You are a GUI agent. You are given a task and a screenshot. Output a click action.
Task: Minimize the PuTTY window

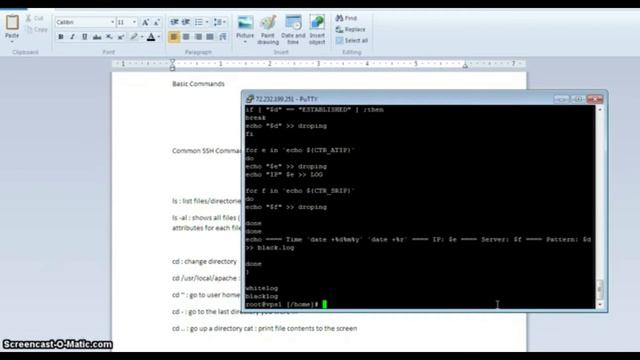pos(561,99)
